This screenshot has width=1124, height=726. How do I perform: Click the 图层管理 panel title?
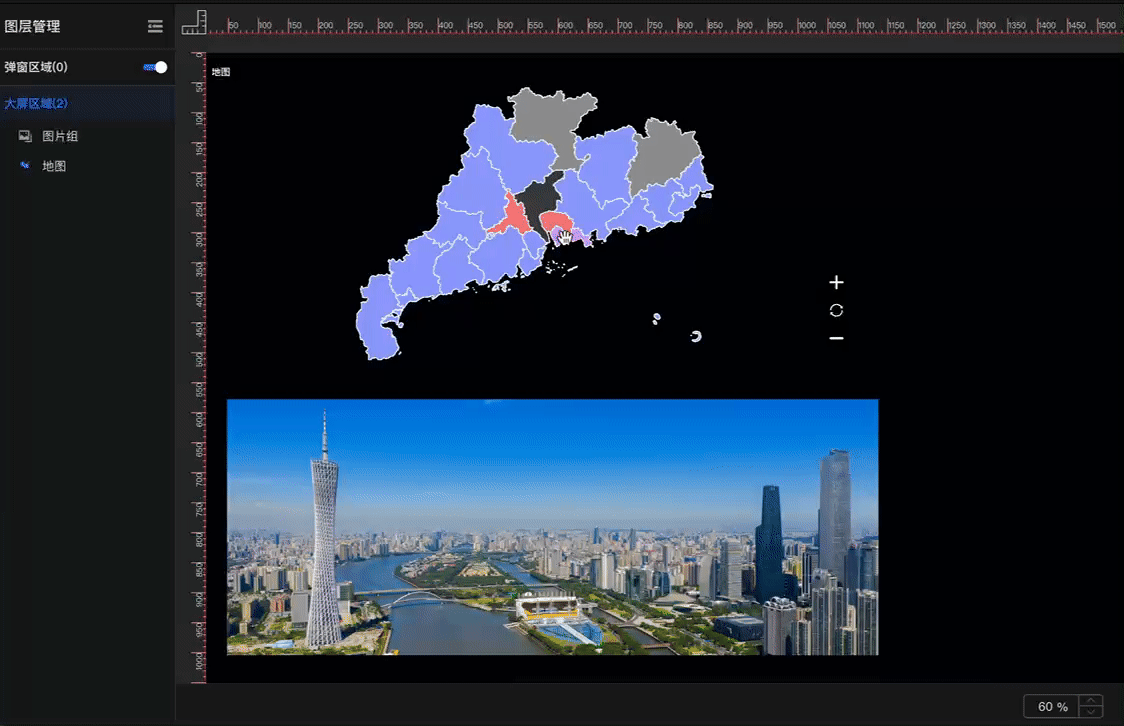click(x=32, y=27)
